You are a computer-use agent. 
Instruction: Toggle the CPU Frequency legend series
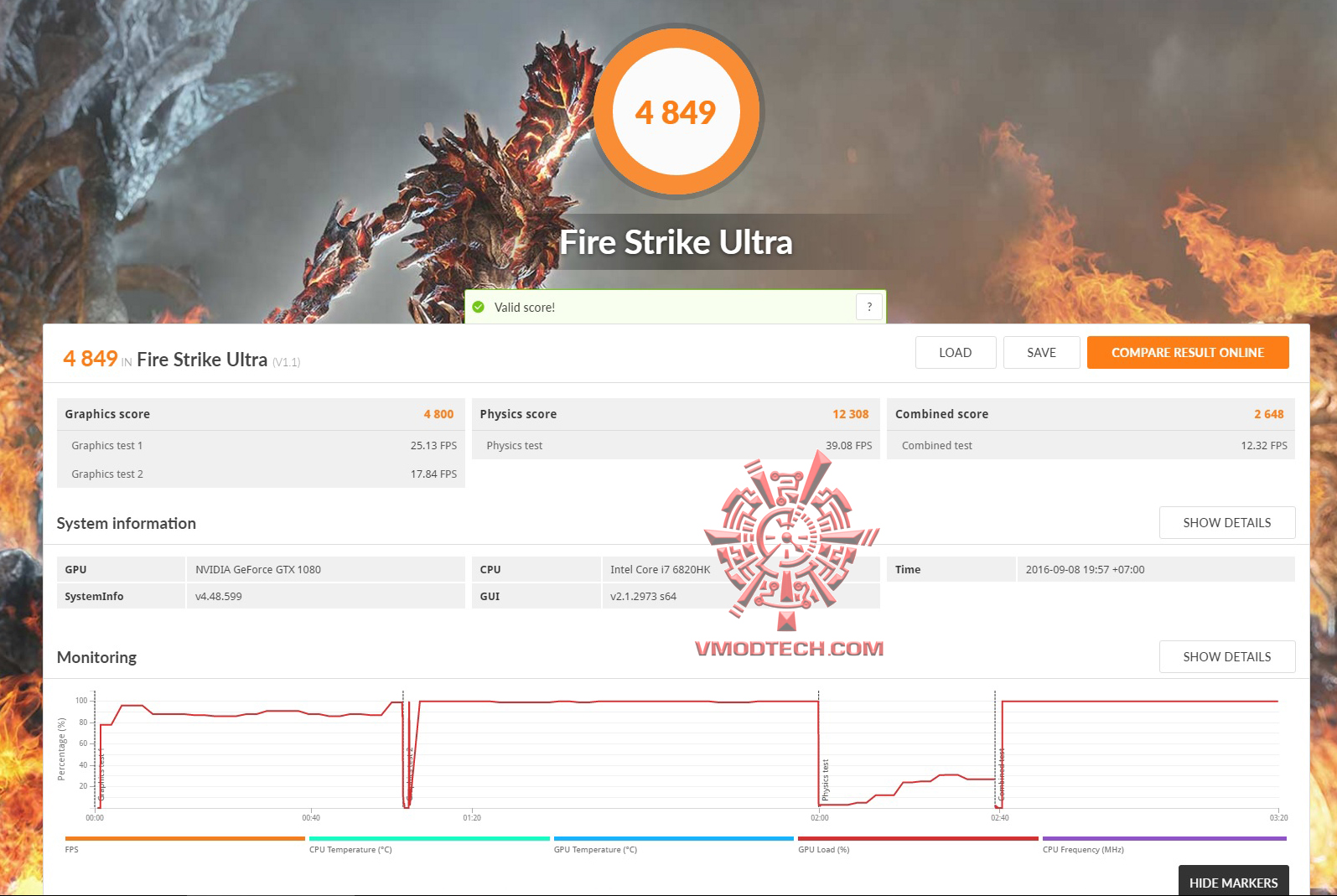[x=1164, y=844]
